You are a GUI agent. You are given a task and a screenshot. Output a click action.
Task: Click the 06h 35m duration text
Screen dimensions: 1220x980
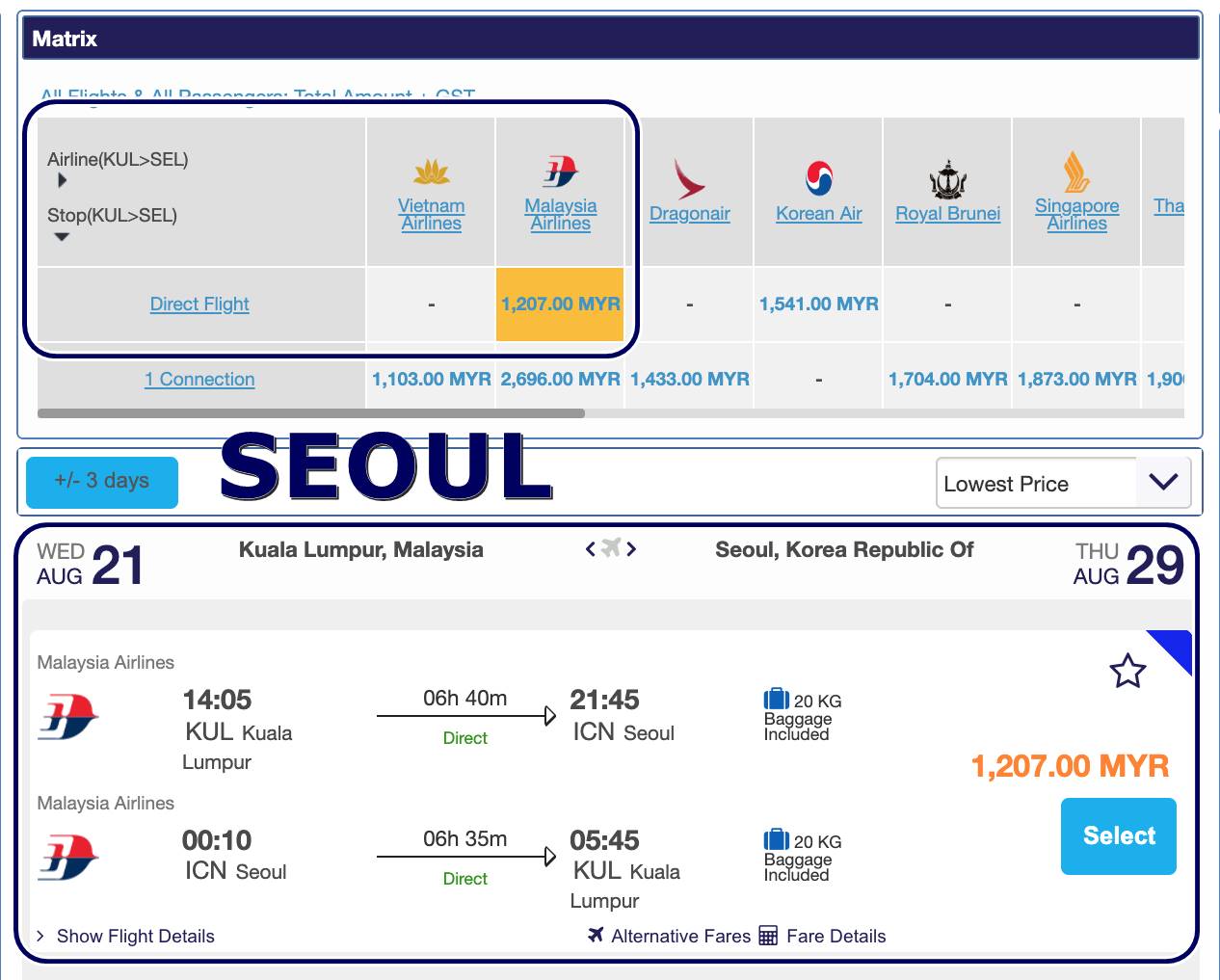(x=464, y=839)
